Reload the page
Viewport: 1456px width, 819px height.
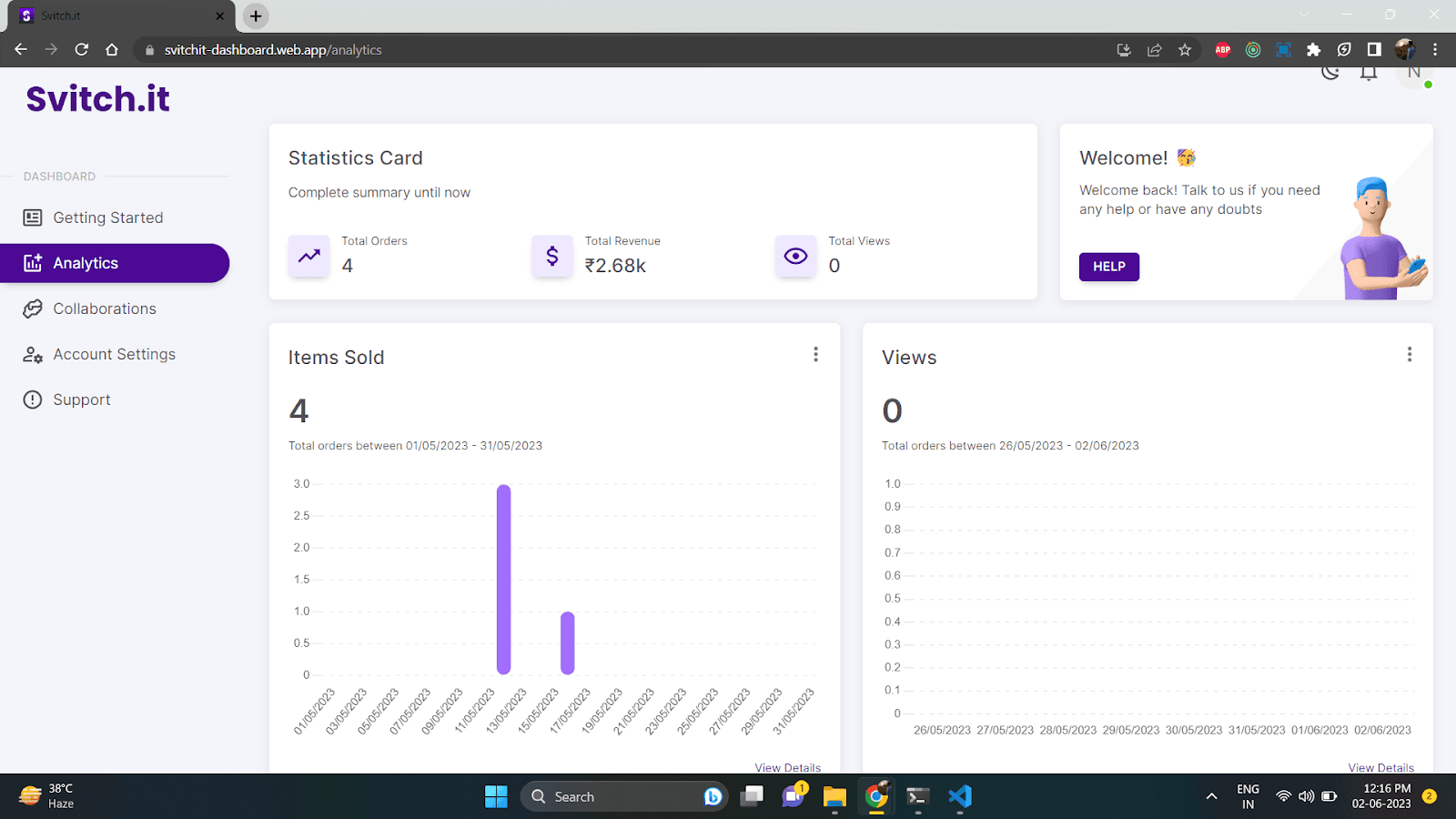tap(82, 50)
